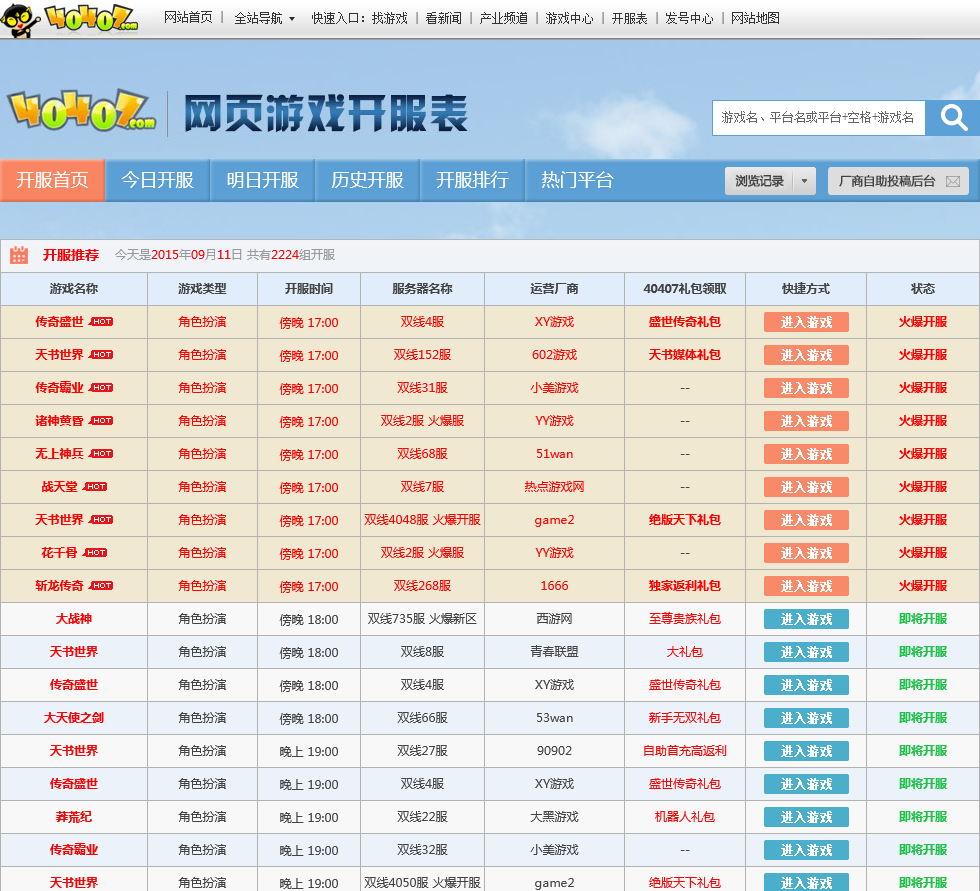The width and height of the screenshot is (980, 891).
Task: Go to 热门平台 tab
Action: [x=577, y=180]
